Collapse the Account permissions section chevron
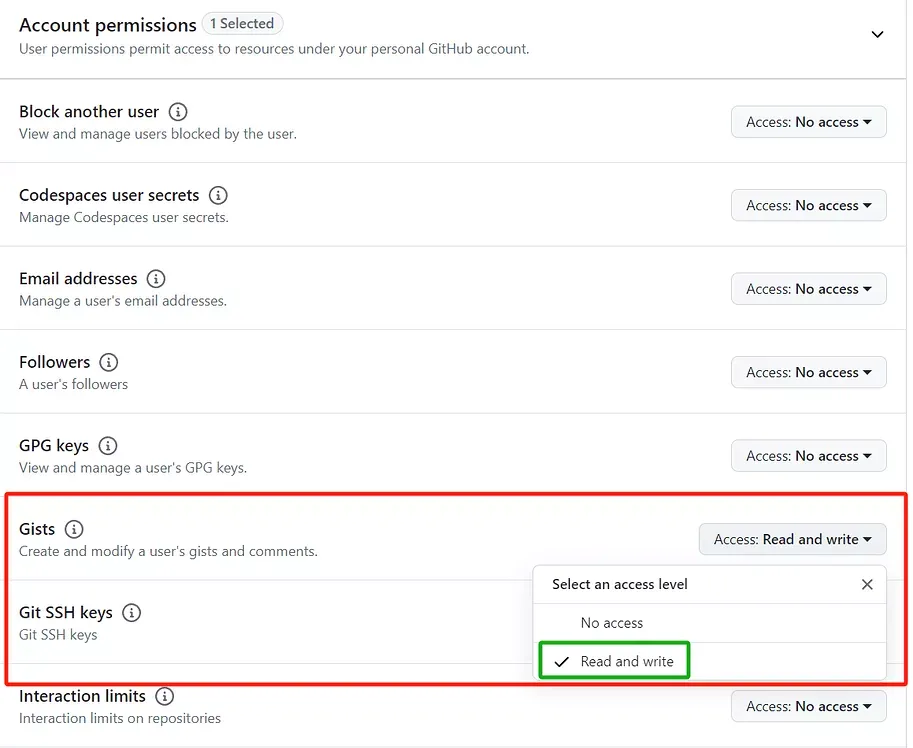Screen dimensions: 913x748 (x=877, y=34)
